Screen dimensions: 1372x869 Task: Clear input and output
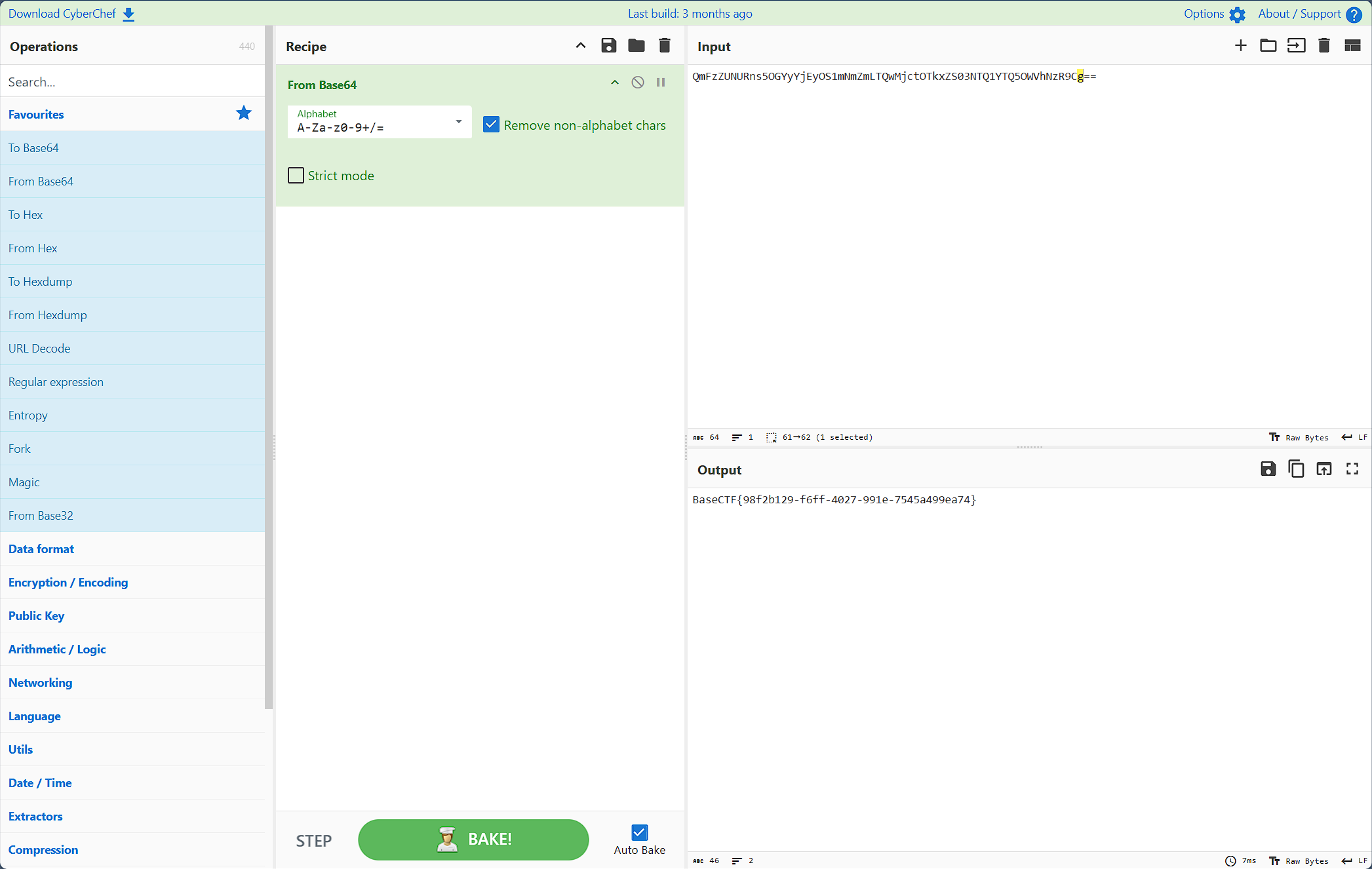tap(1324, 45)
